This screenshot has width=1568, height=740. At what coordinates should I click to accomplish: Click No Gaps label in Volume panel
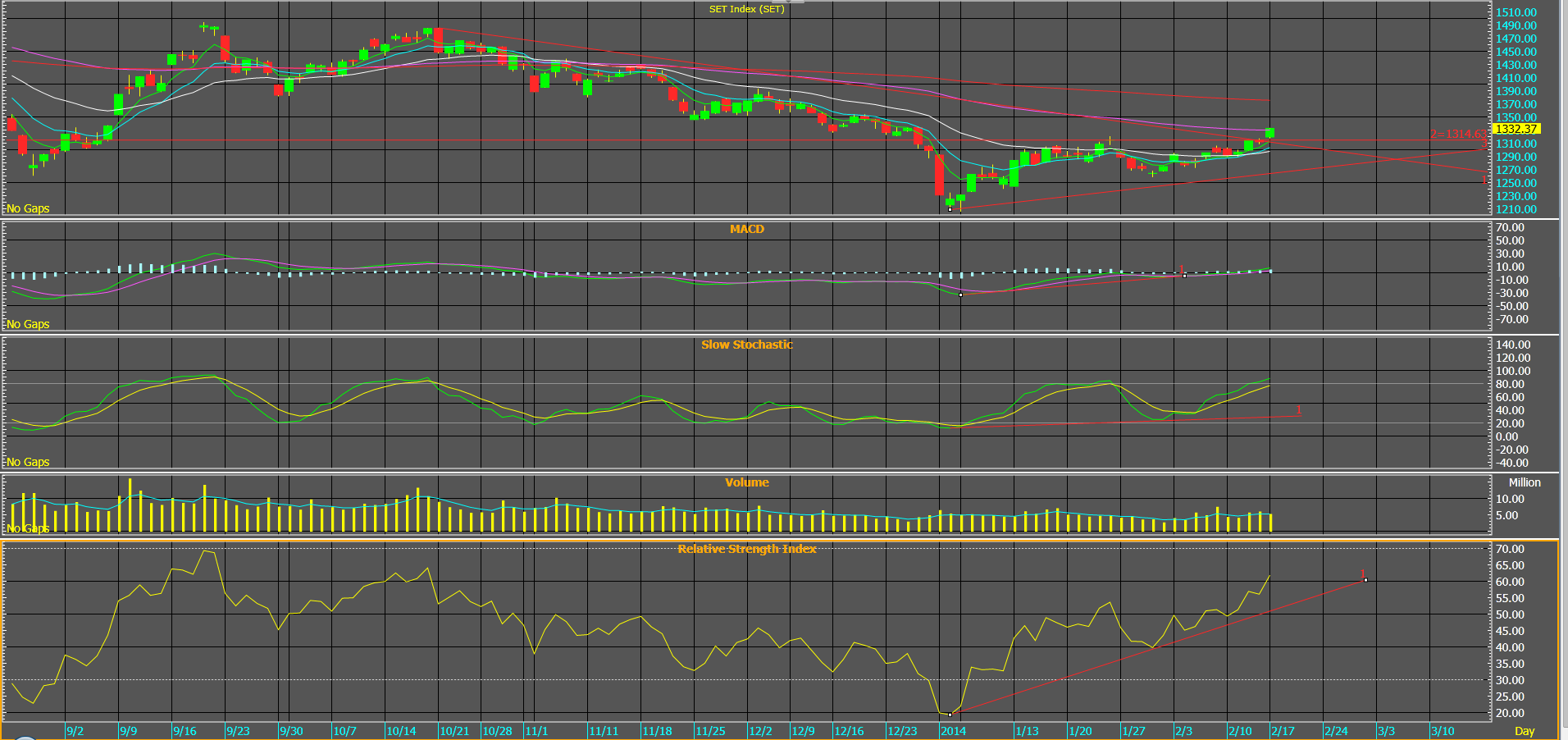(x=28, y=528)
